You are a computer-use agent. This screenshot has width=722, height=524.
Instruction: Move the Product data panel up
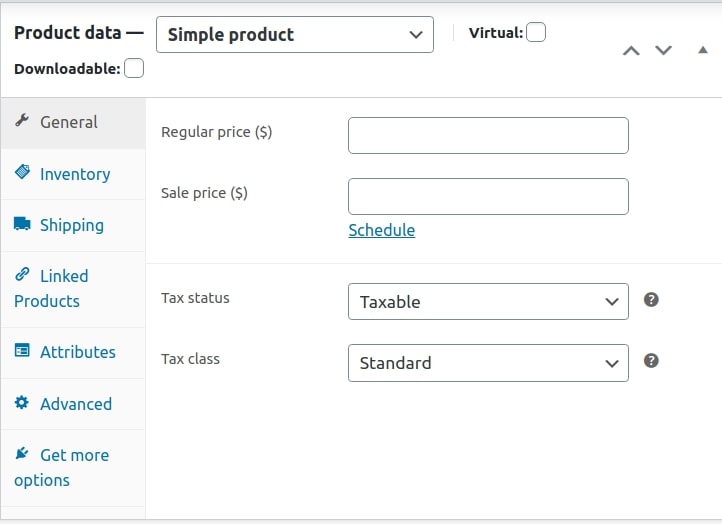pos(631,51)
